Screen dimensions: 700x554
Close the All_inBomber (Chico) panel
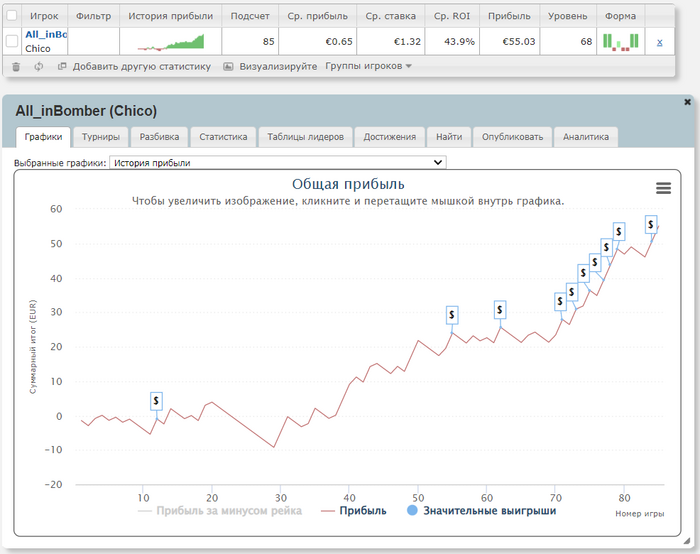pyautogui.click(x=688, y=102)
